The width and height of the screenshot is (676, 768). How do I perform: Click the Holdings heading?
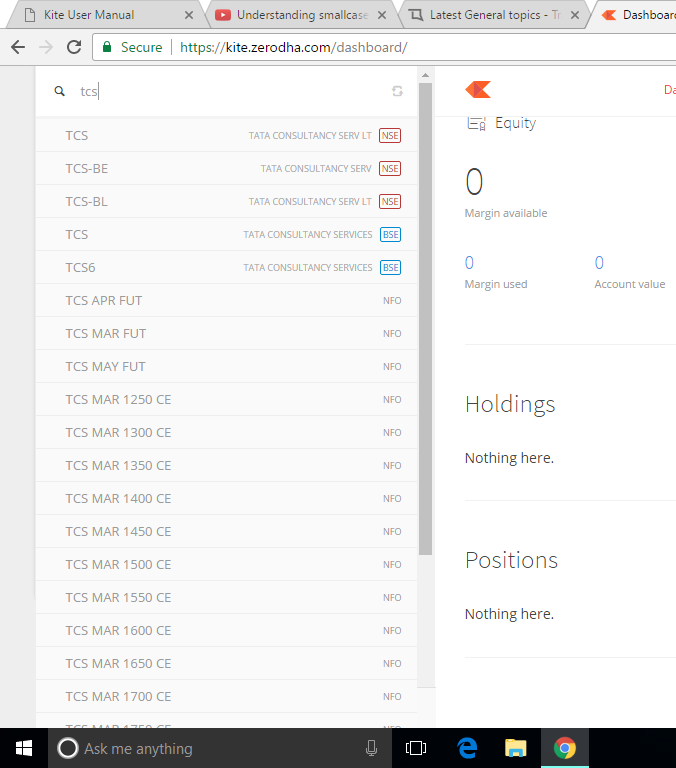point(510,405)
